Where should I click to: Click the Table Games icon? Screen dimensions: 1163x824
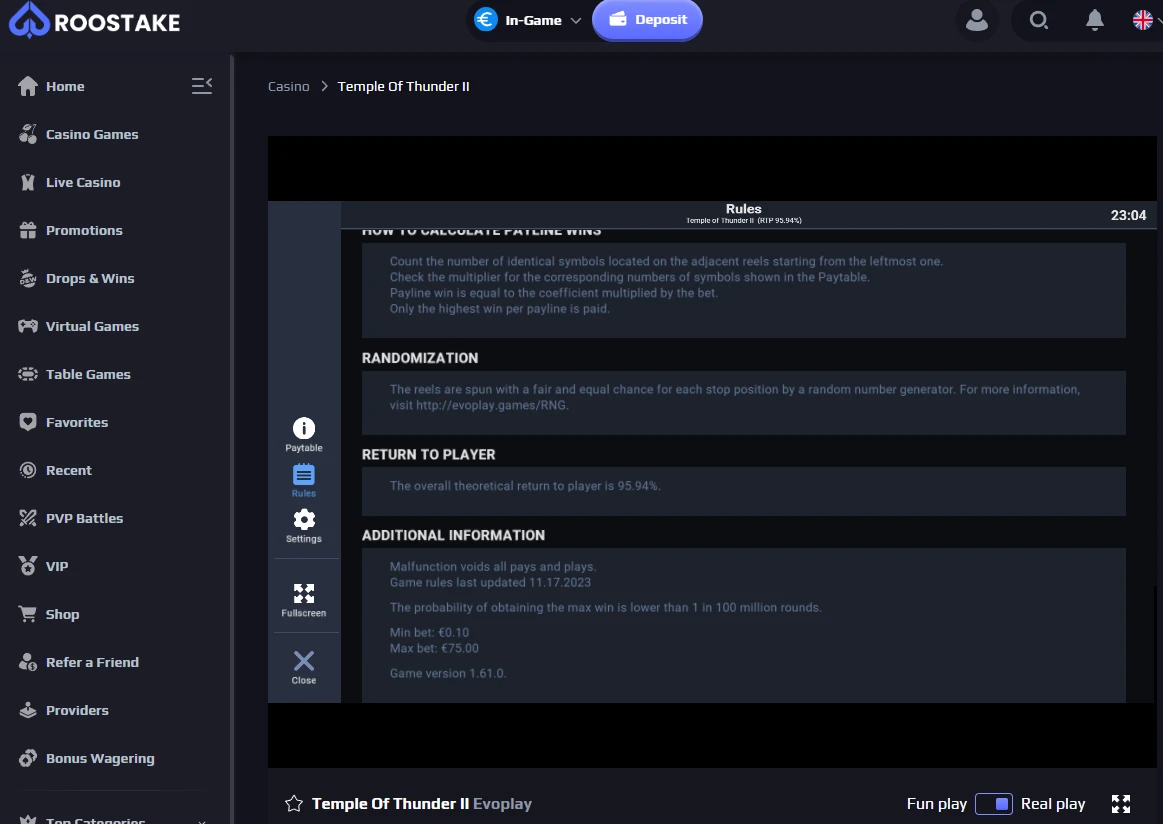click(27, 375)
